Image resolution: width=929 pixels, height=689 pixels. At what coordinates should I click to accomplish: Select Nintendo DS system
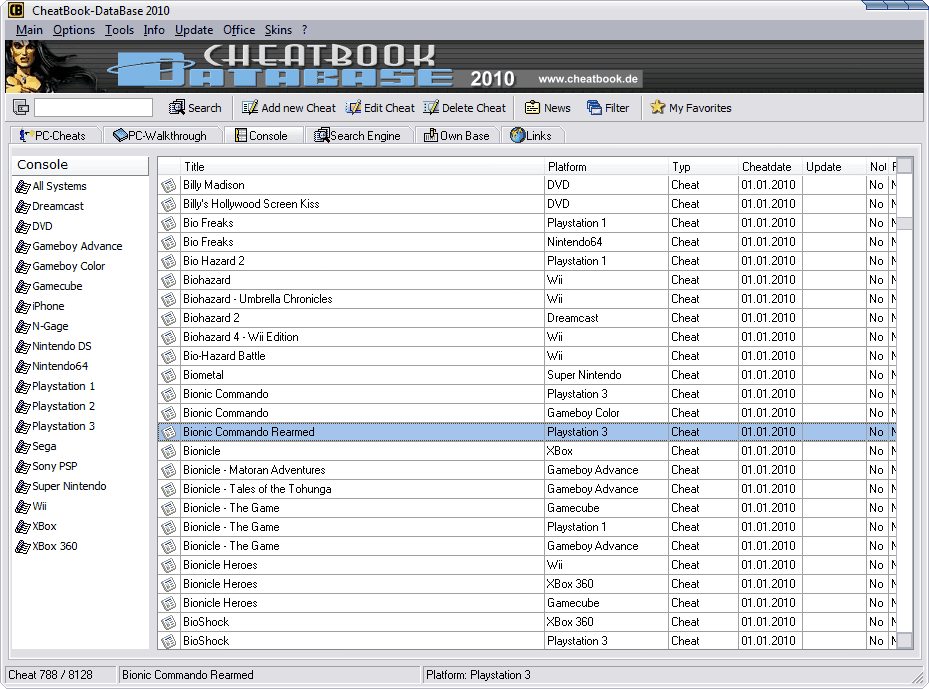point(53,346)
